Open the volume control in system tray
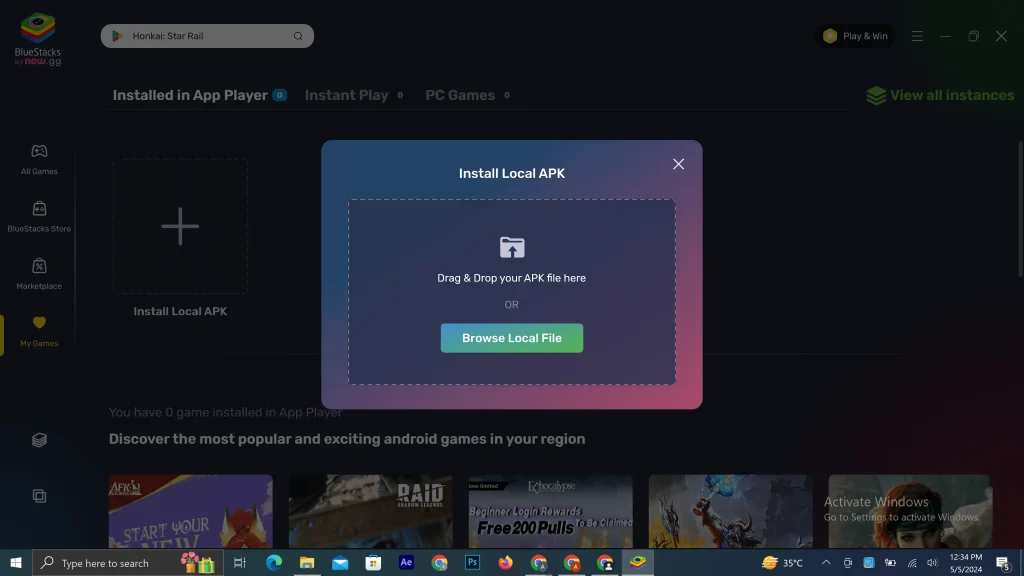Viewport: 1024px width, 576px height. [x=934, y=562]
